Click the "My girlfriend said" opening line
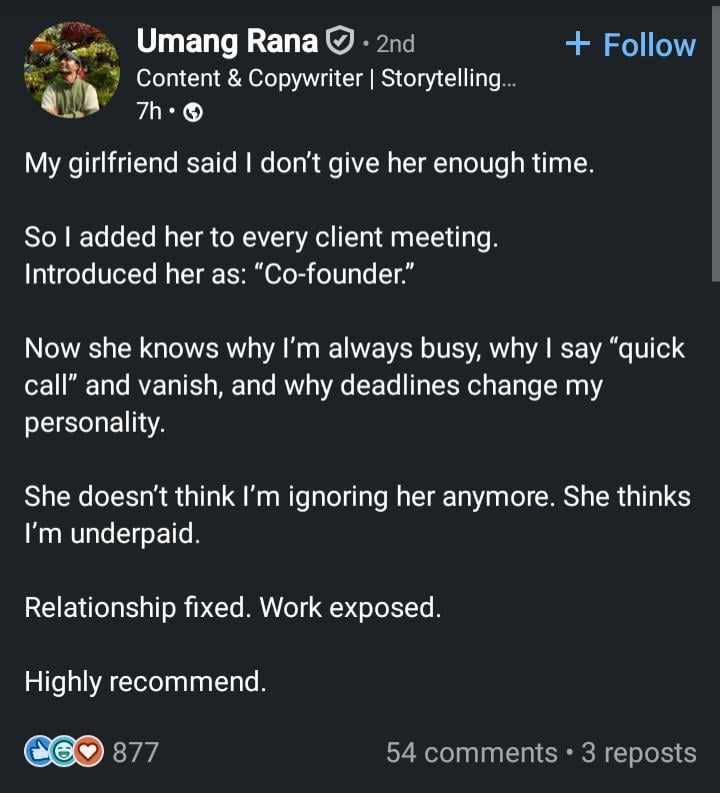Viewport: 720px width, 793px height. click(309, 162)
